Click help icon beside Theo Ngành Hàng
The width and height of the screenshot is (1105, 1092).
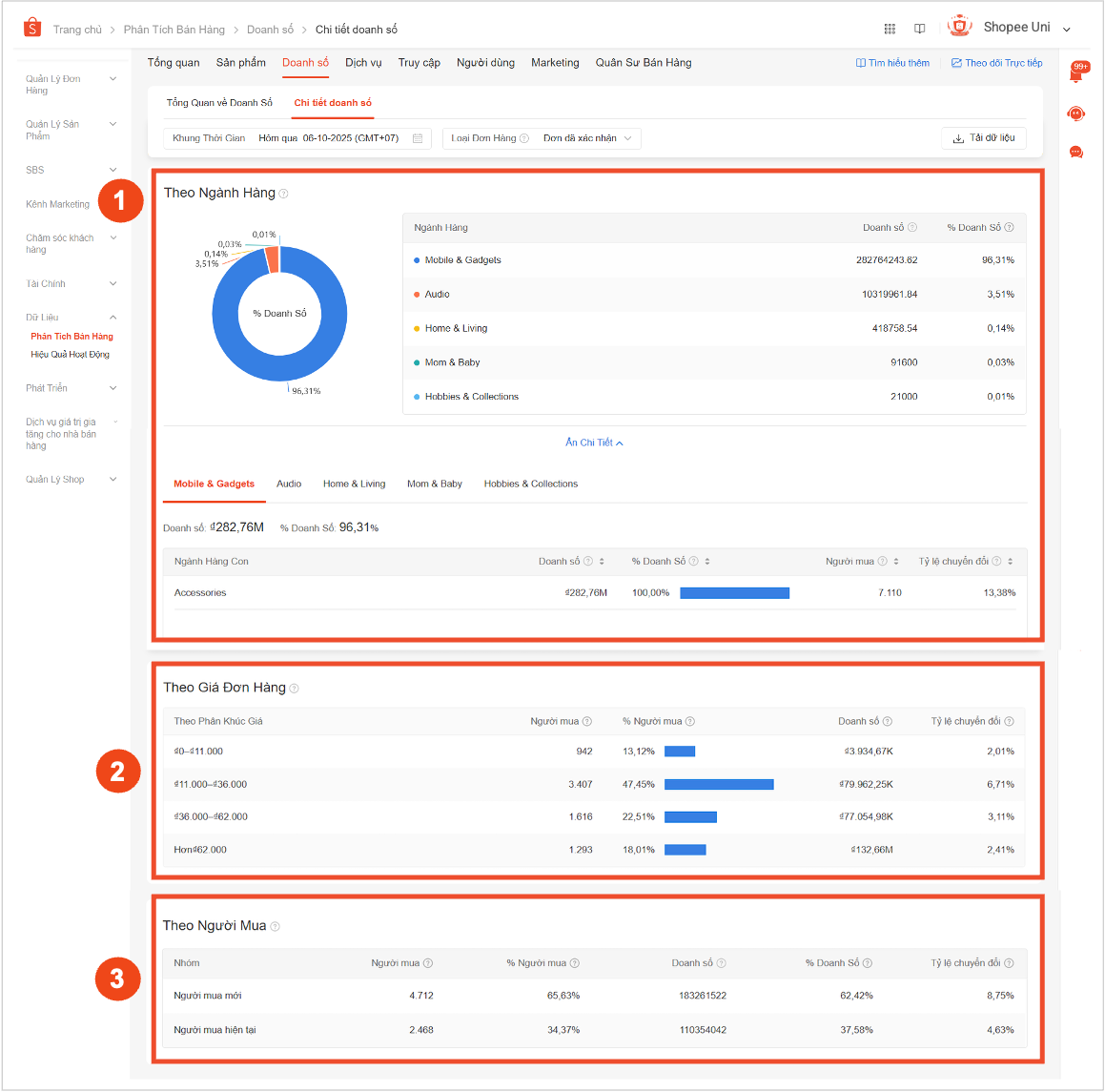[x=284, y=194]
